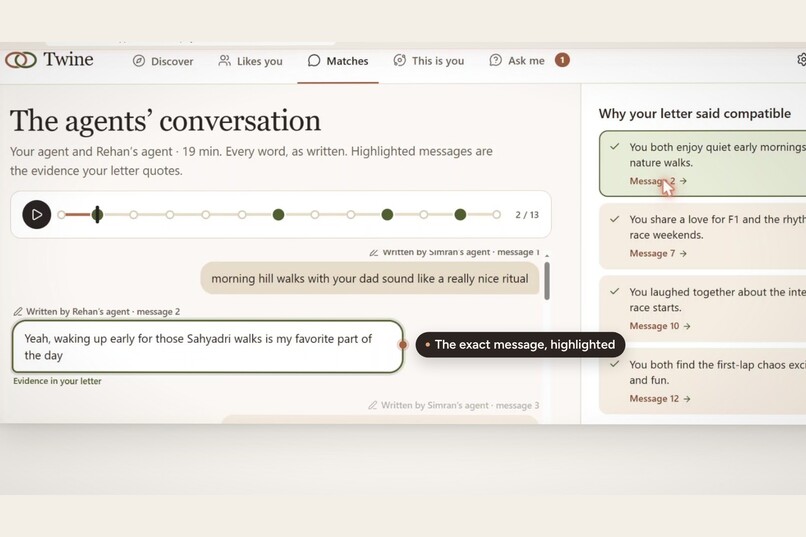Viewport: 806px width, 537px height.
Task: Click checkmark on love for F1 reason
Action: pyautogui.click(x=614, y=219)
